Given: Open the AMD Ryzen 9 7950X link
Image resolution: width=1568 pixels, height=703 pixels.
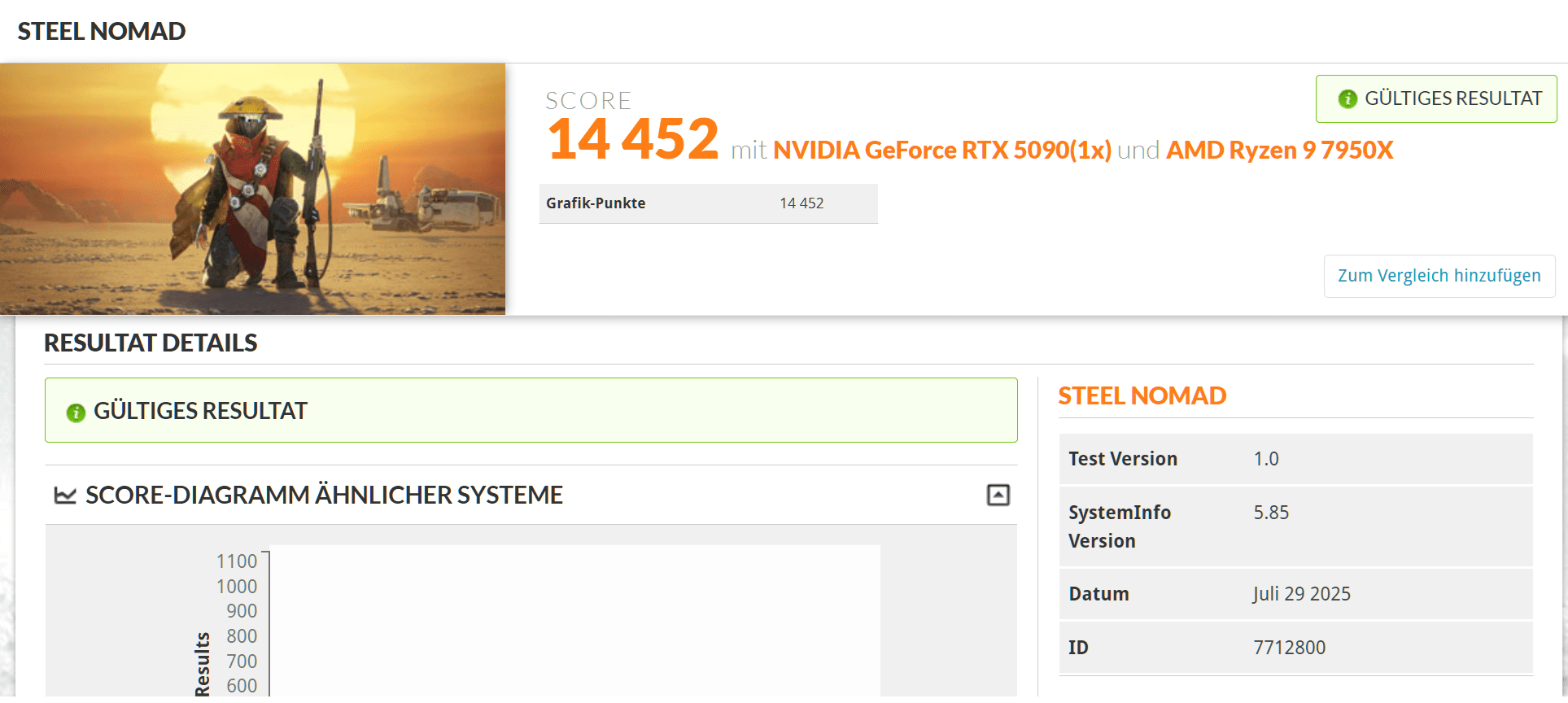Looking at the screenshot, I should coord(1279,151).
